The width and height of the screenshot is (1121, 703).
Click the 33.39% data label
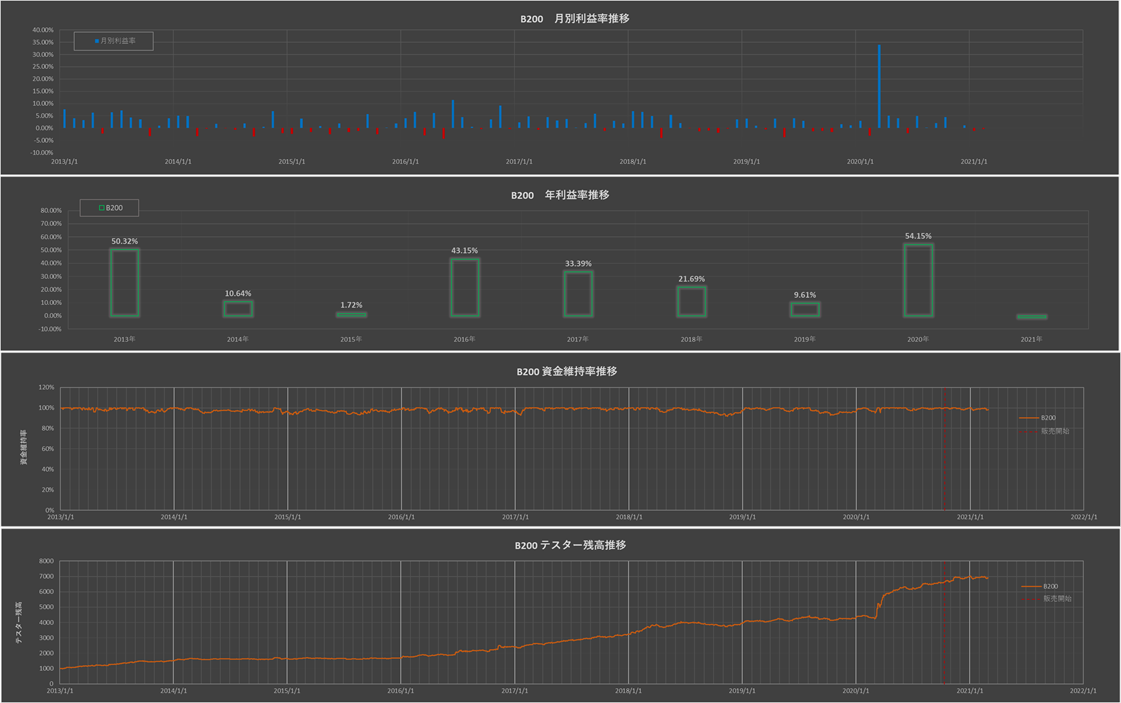click(x=578, y=263)
